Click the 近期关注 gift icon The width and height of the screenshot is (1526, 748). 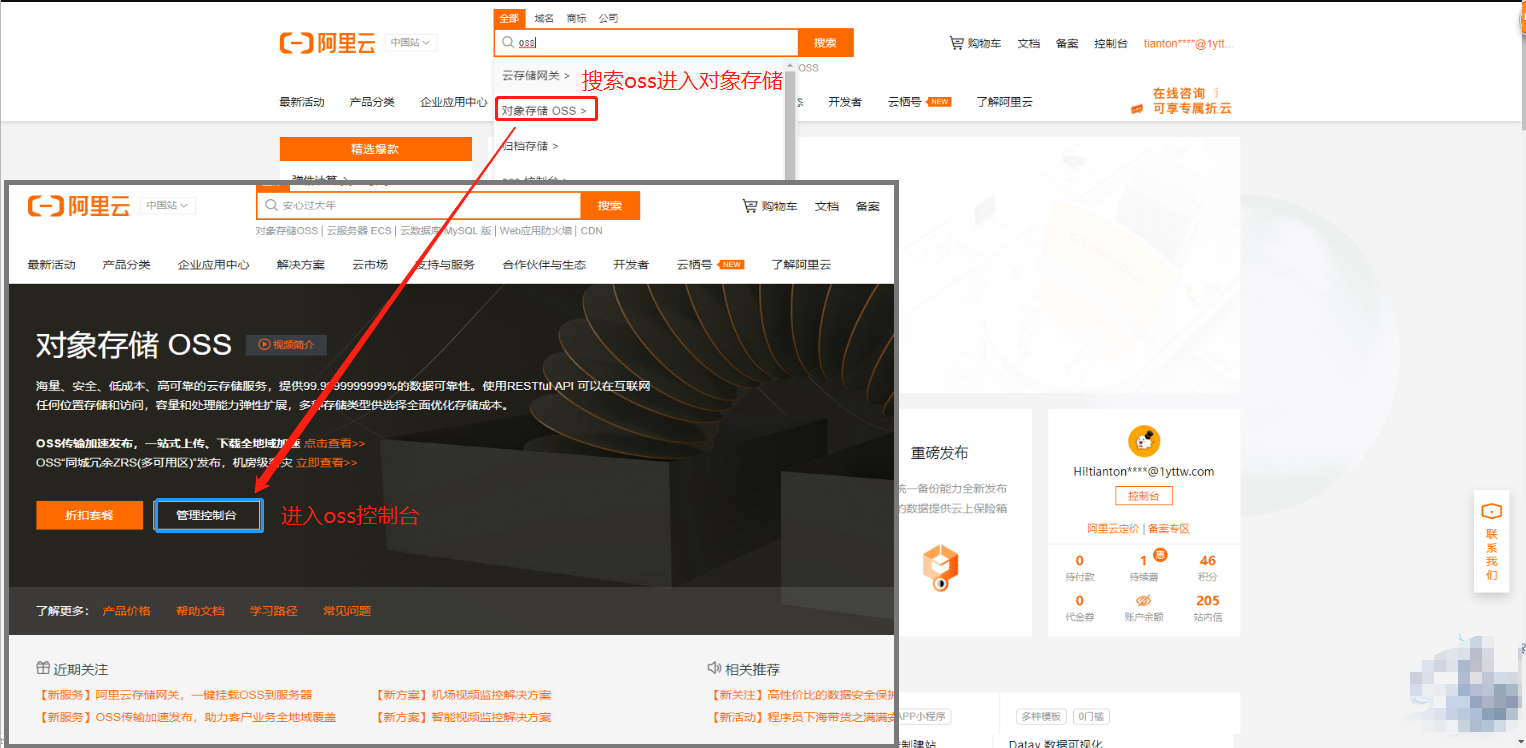click(x=43, y=668)
